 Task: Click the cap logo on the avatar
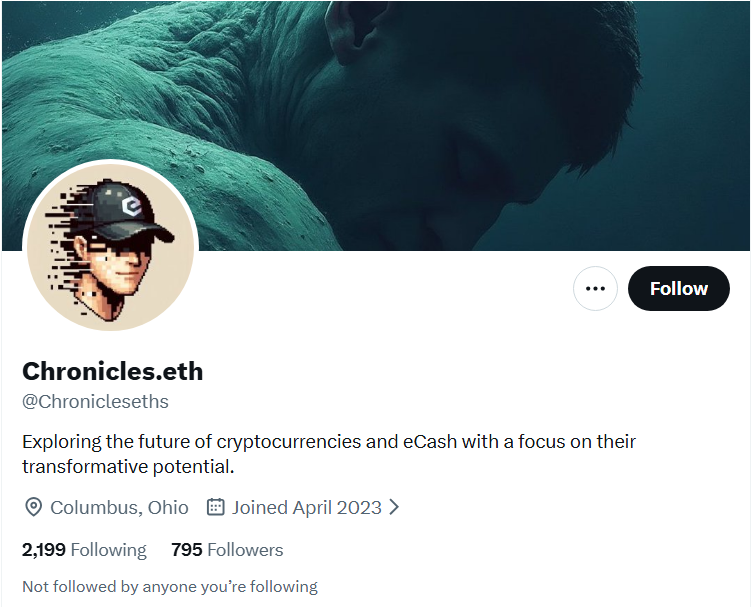click(x=131, y=207)
